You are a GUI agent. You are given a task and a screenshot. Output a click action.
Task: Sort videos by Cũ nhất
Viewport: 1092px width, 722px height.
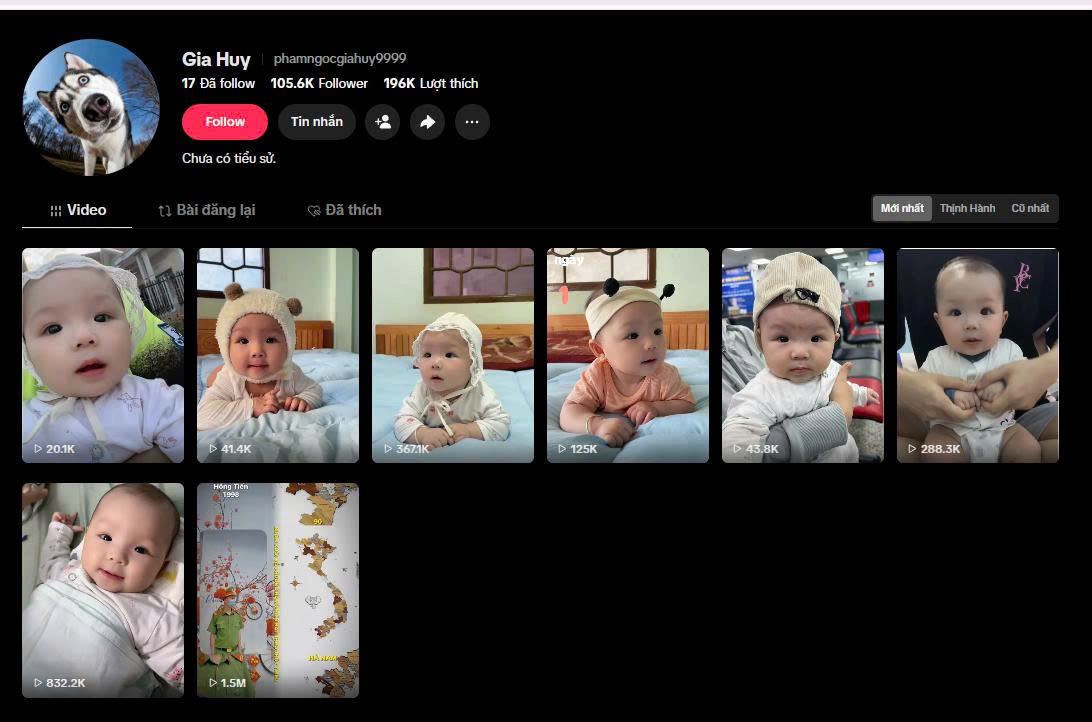(1030, 208)
